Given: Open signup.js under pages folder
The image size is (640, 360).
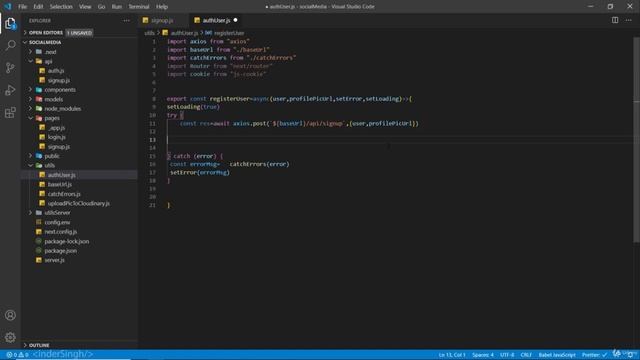Looking at the screenshot, I should pyautogui.click(x=59, y=146).
